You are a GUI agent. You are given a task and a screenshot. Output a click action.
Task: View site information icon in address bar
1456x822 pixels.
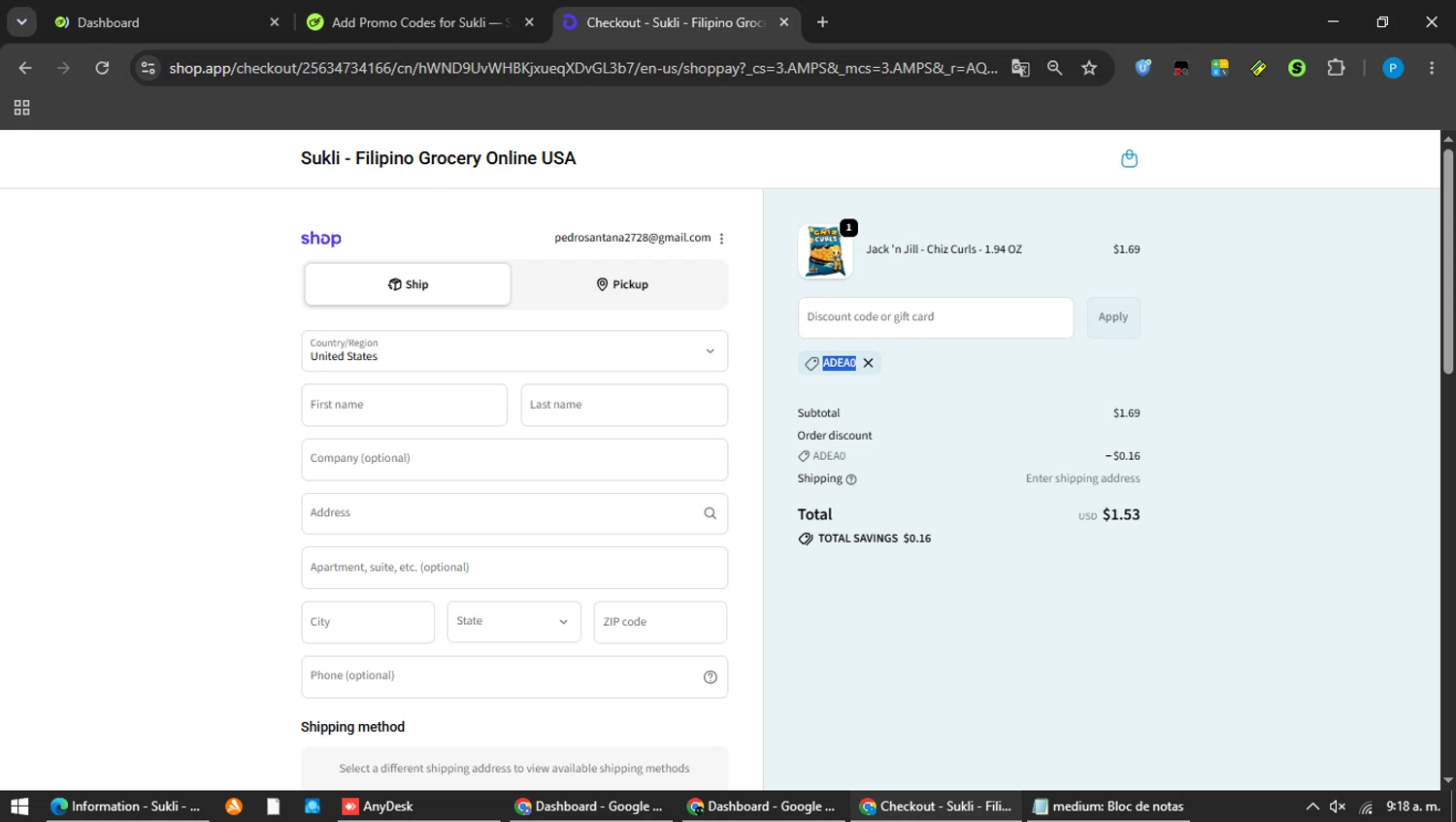148,68
